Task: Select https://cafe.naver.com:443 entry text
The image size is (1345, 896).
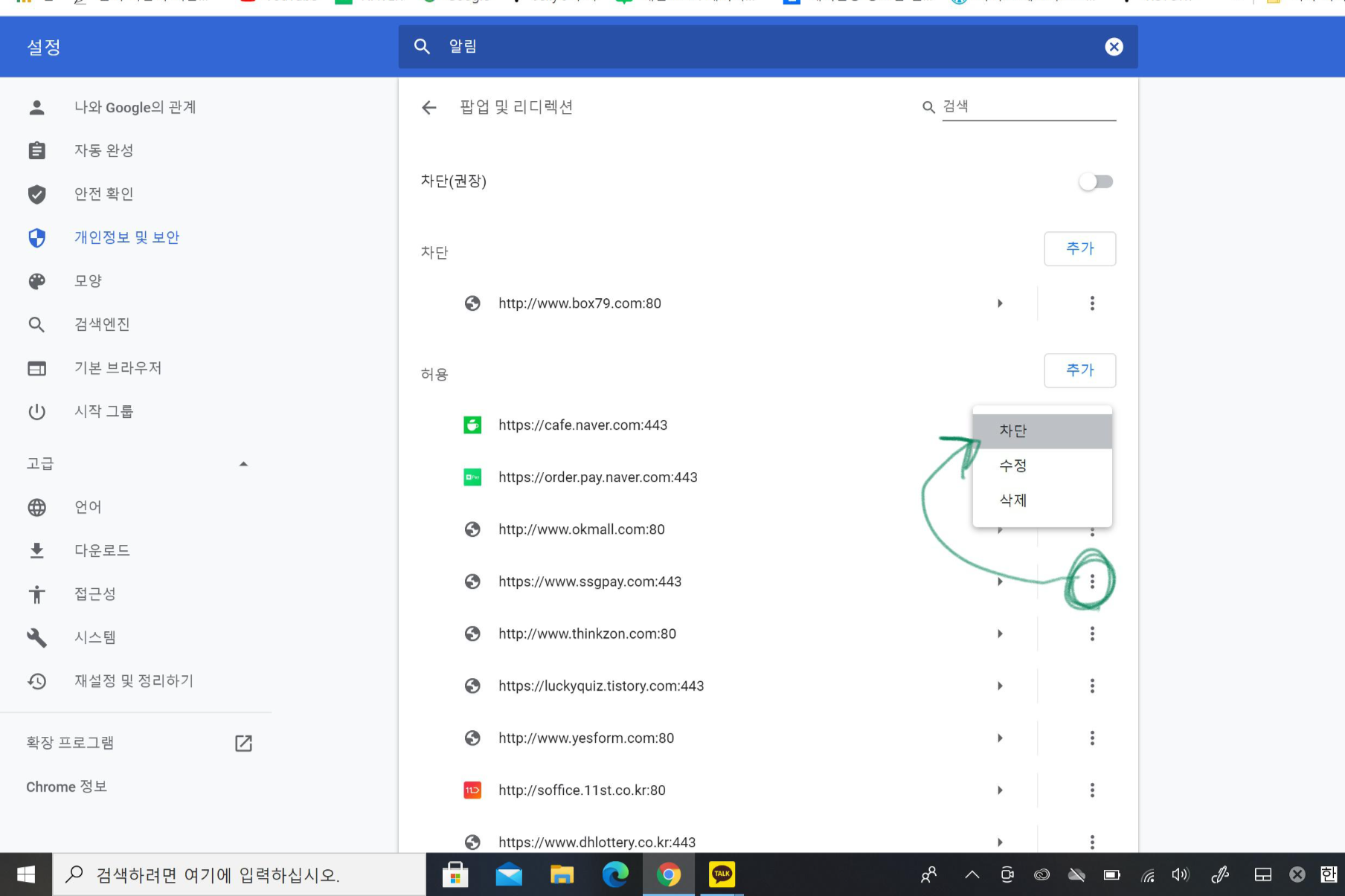Action: (582, 425)
